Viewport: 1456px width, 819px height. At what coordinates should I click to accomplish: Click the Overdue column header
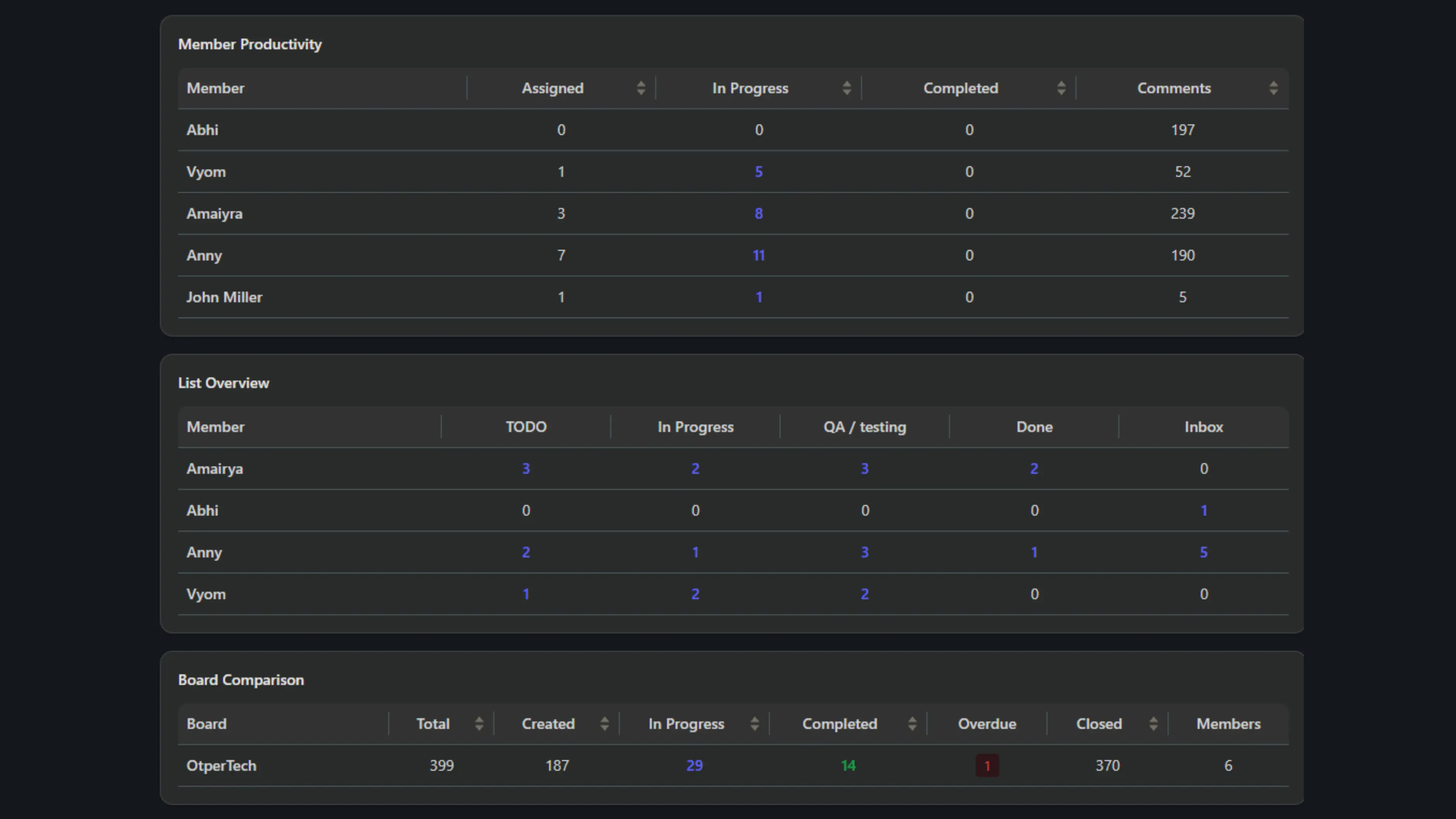[987, 724]
